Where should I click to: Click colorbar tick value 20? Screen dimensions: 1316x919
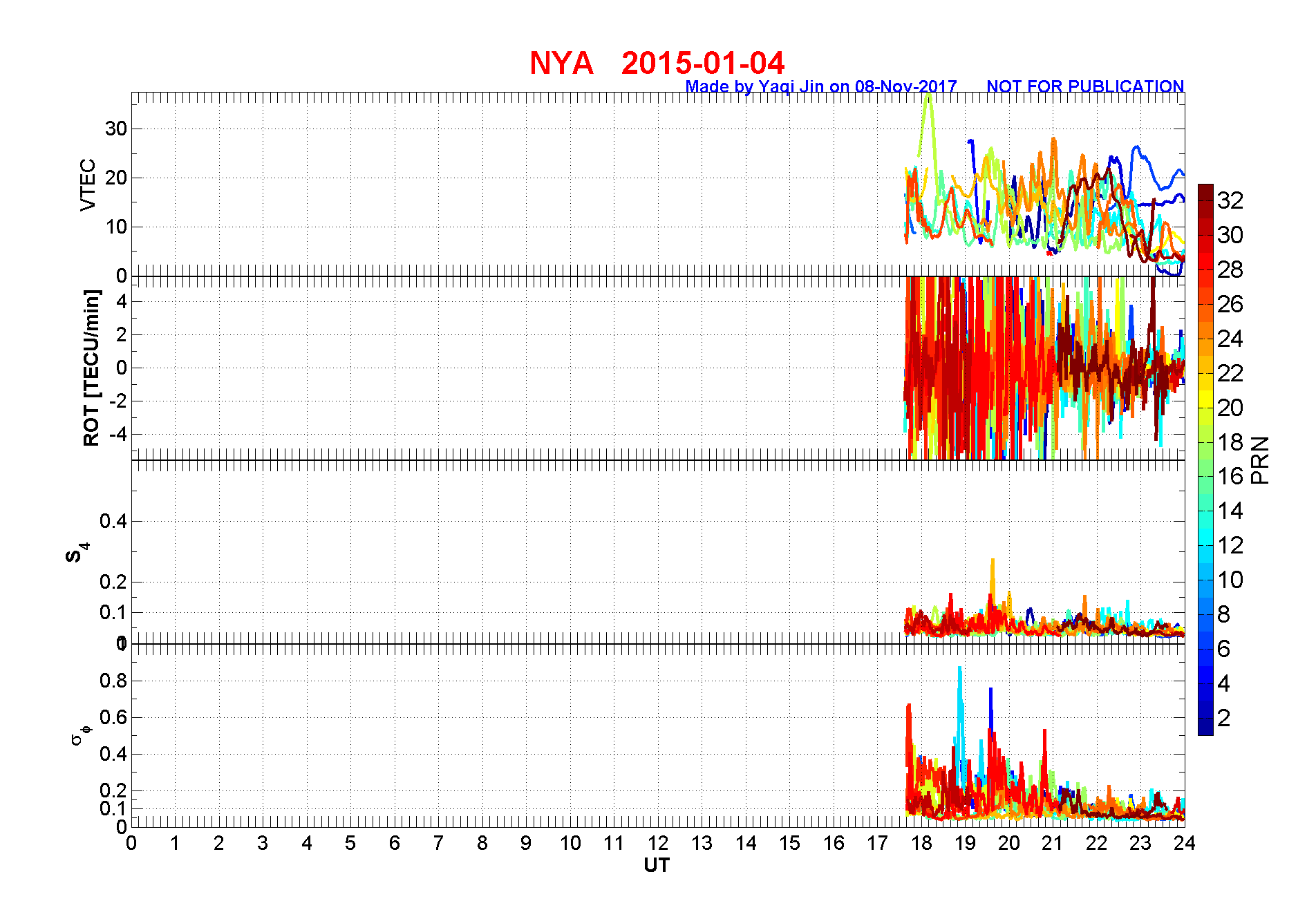point(1230,408)
